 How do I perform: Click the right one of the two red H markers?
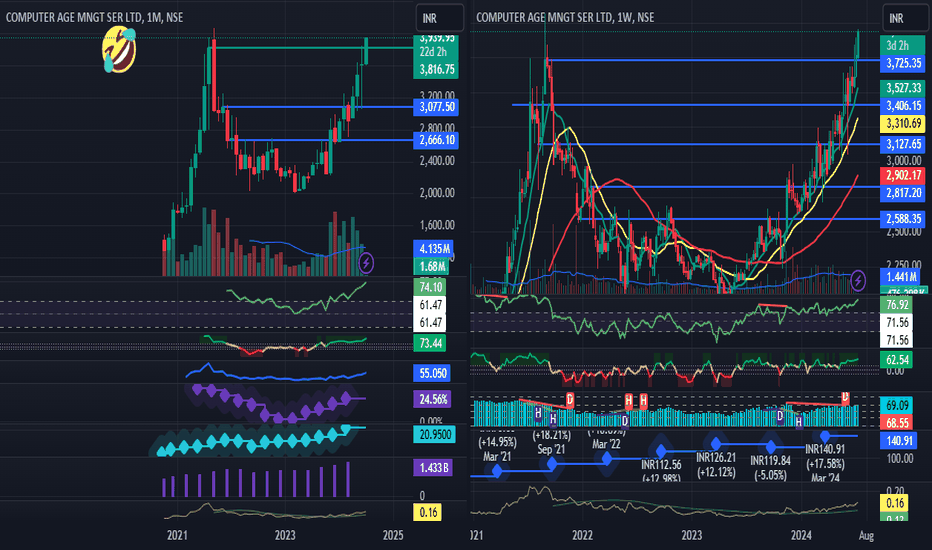(643, 400)
